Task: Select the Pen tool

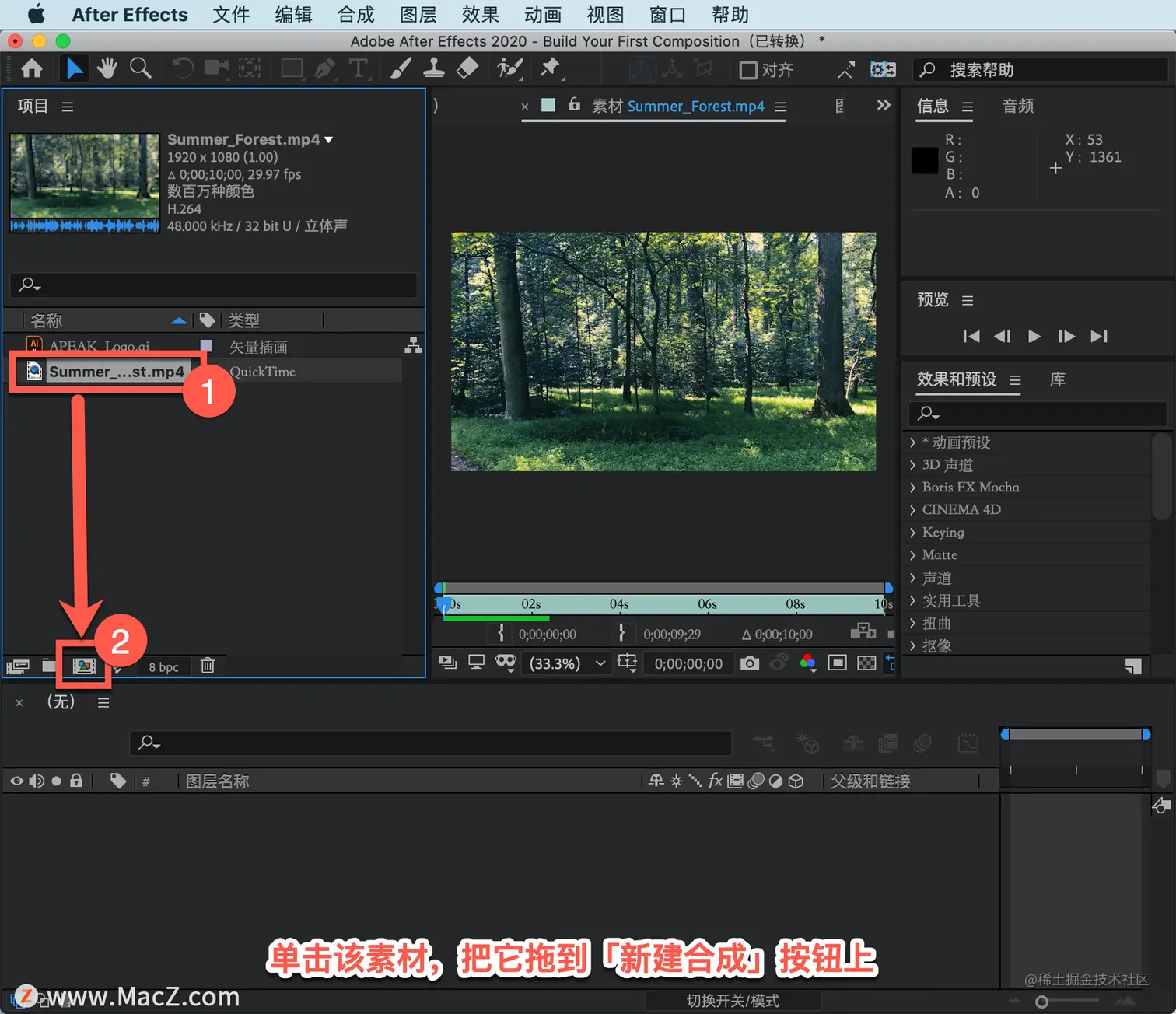Action: click(325, 69)
